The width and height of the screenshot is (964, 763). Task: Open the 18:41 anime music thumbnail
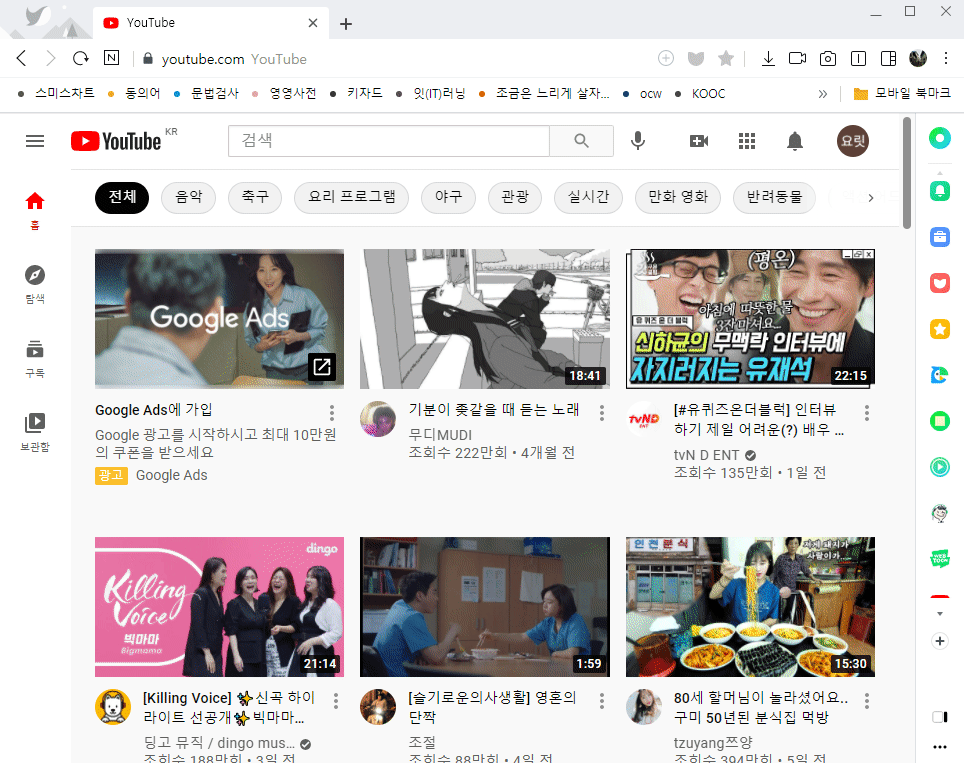[484, 318]
